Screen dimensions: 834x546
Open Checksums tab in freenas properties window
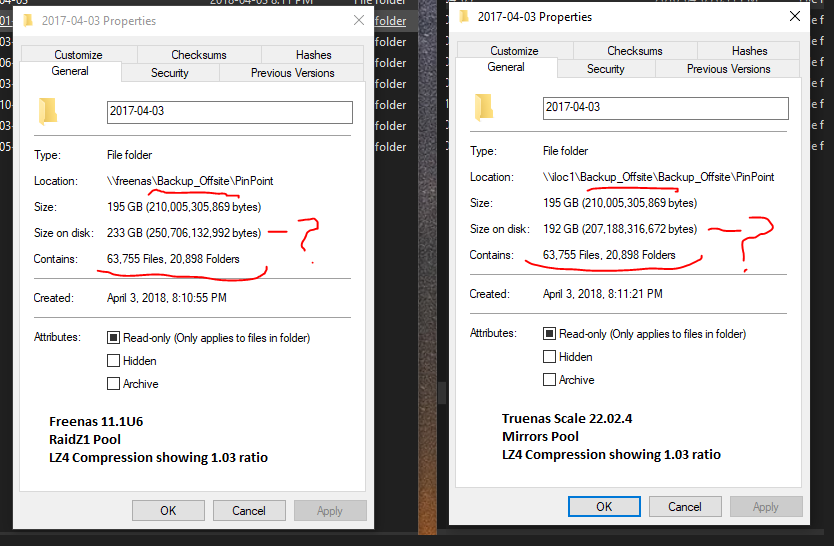coord(199,55)
